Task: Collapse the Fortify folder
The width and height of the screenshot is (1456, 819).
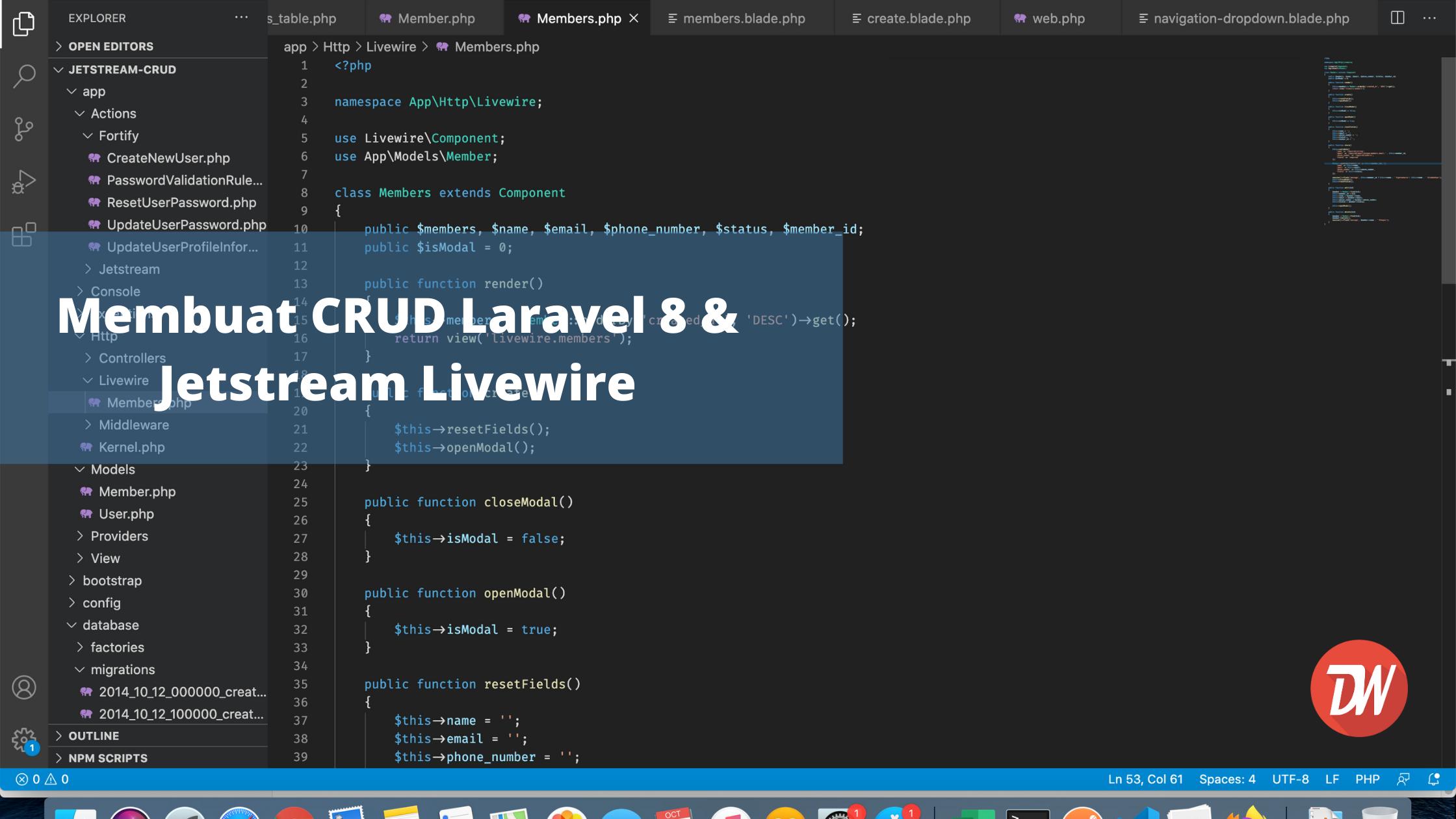Action: click(x=158, y=135)
